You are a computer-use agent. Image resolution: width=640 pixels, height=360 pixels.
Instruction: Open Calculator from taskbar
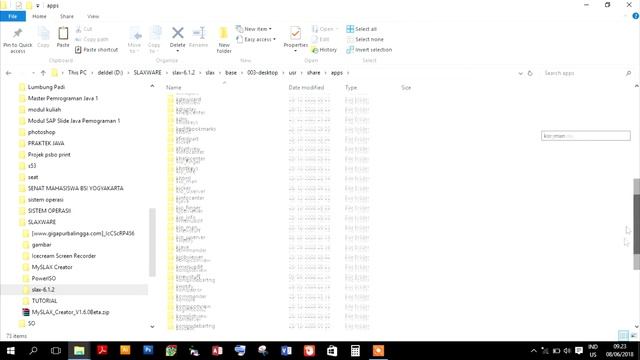pos(355,351)
